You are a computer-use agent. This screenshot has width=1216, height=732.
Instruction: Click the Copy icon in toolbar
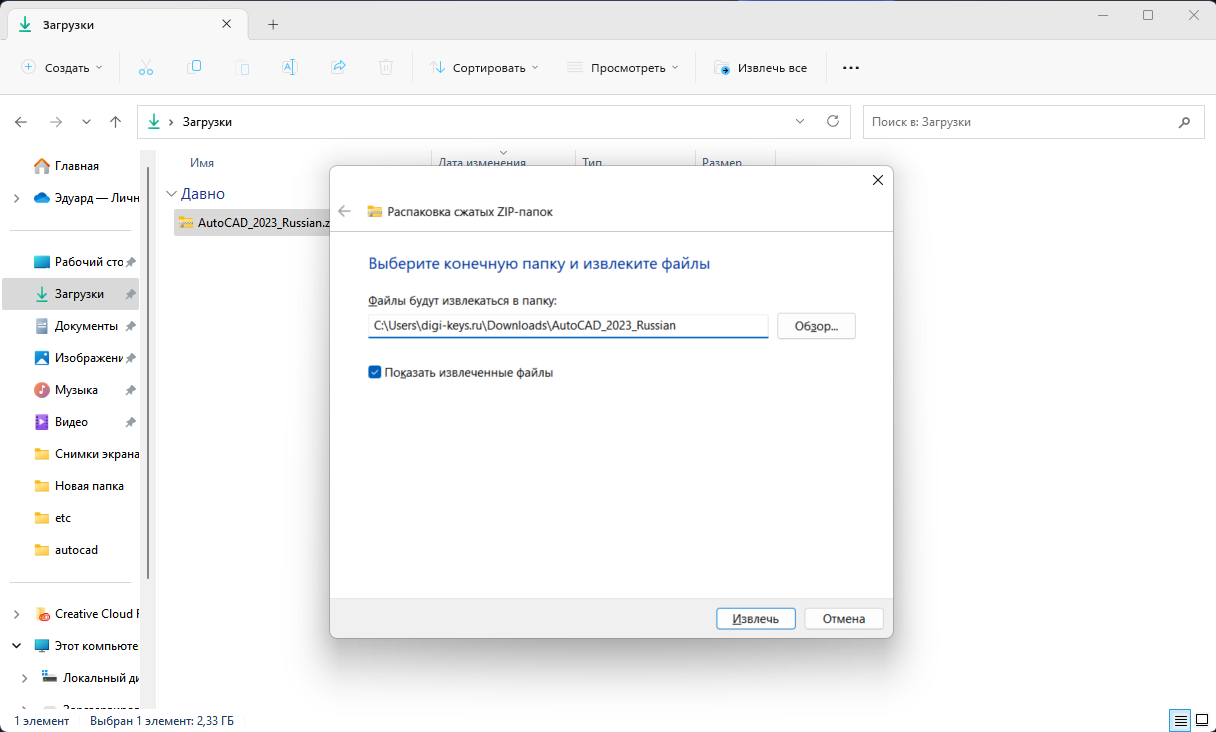pos(195,67)
